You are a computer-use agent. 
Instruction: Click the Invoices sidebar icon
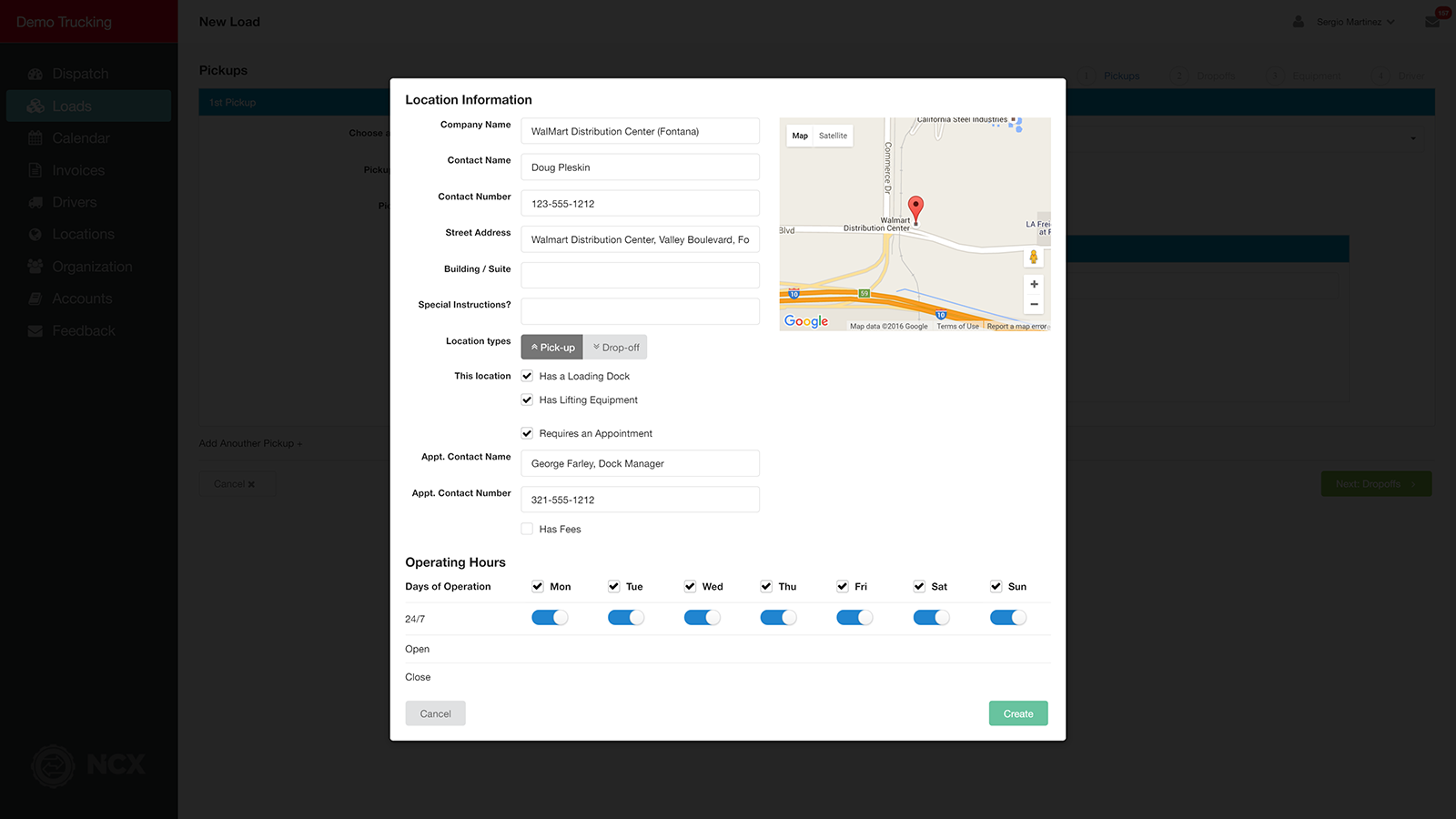[x=35, y=170]
